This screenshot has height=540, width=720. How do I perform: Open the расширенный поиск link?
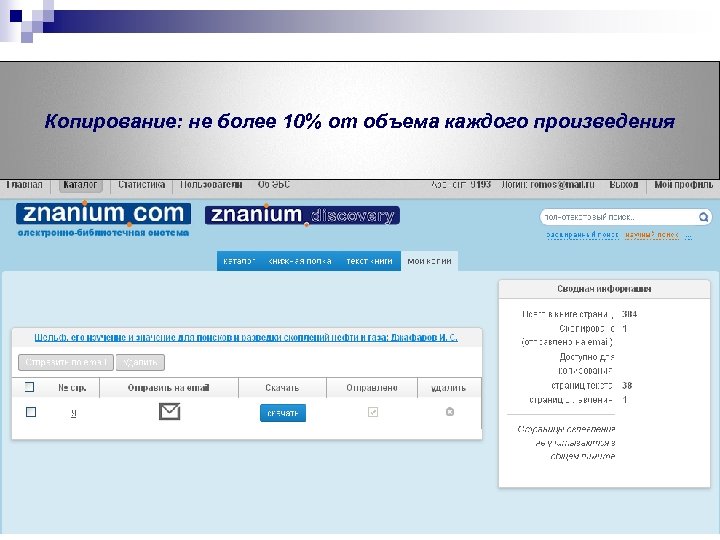(582, 235)
